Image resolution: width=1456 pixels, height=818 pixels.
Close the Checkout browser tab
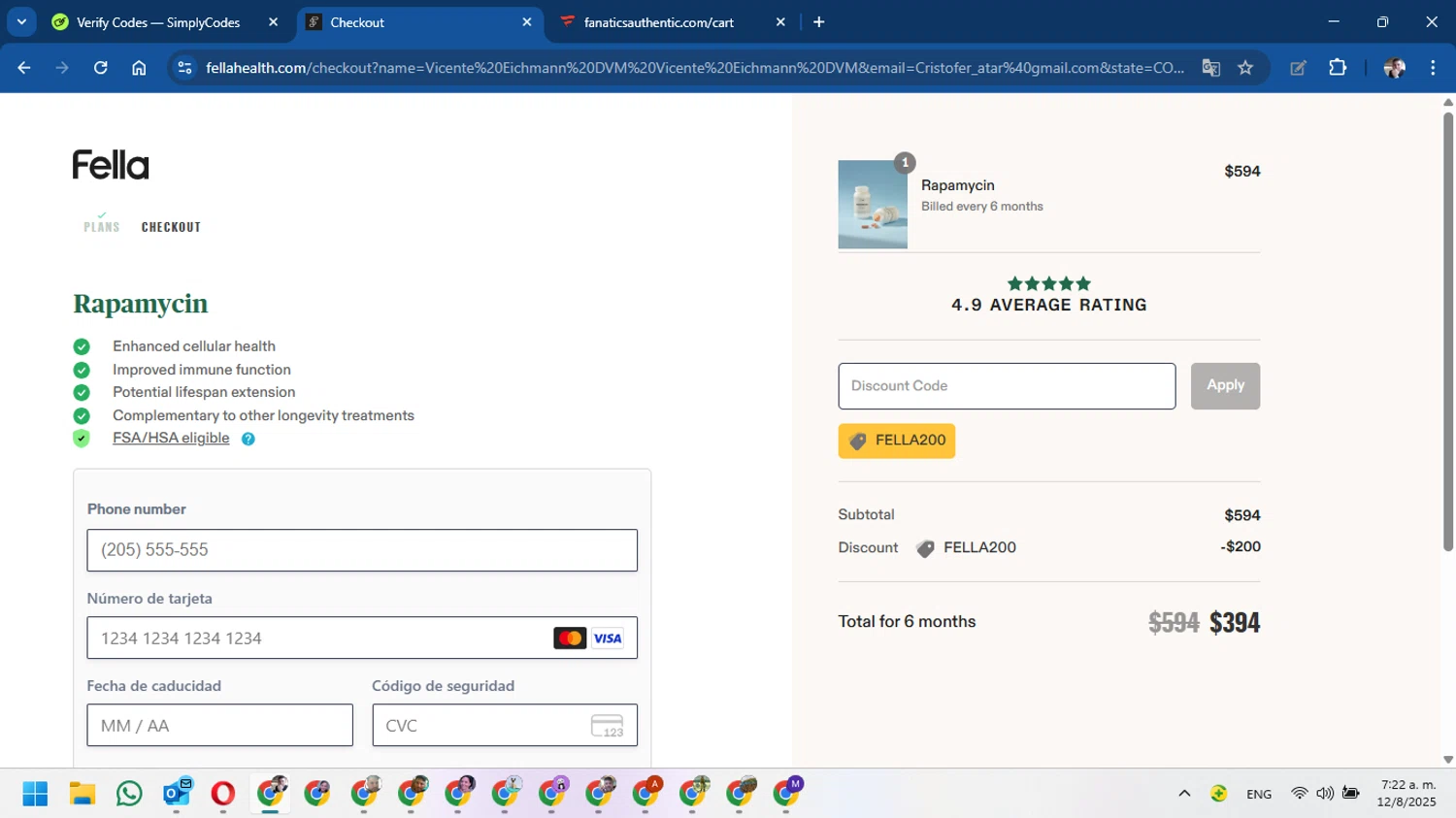pyautogui.click(x=527, y=22)
